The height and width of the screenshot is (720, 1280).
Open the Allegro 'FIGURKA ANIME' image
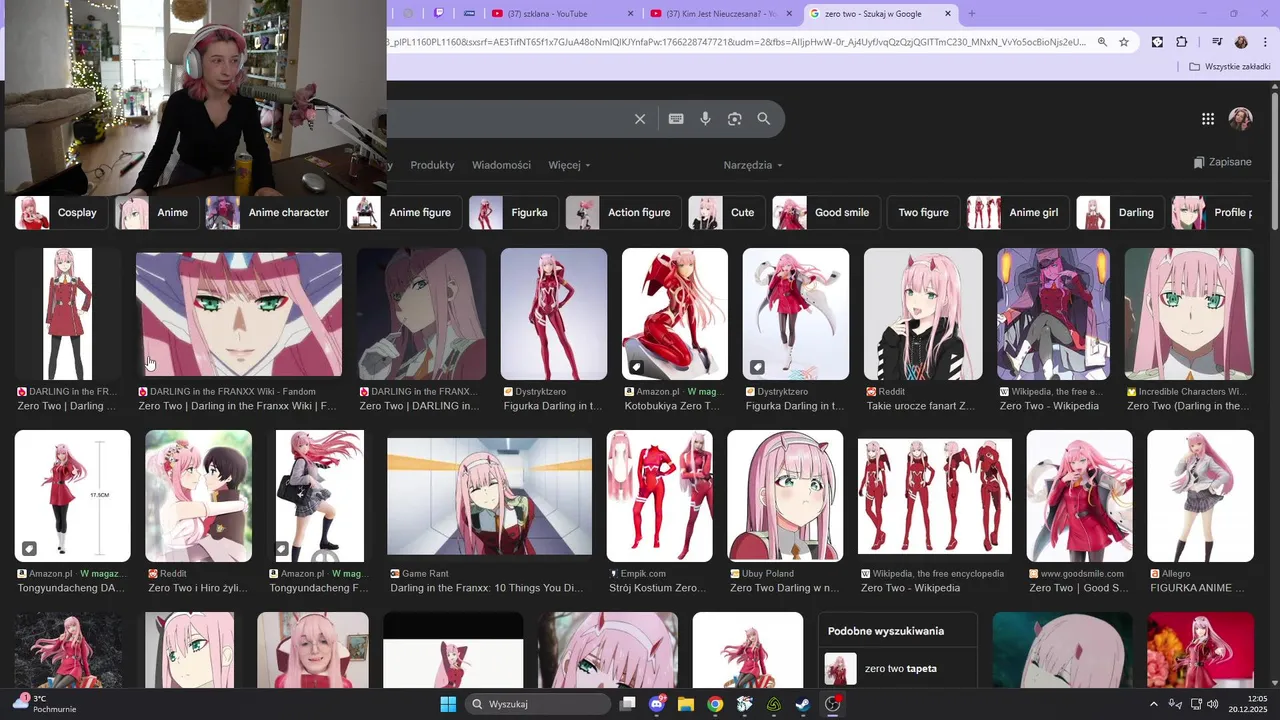pyautogui.click(x=1200, y=496)
